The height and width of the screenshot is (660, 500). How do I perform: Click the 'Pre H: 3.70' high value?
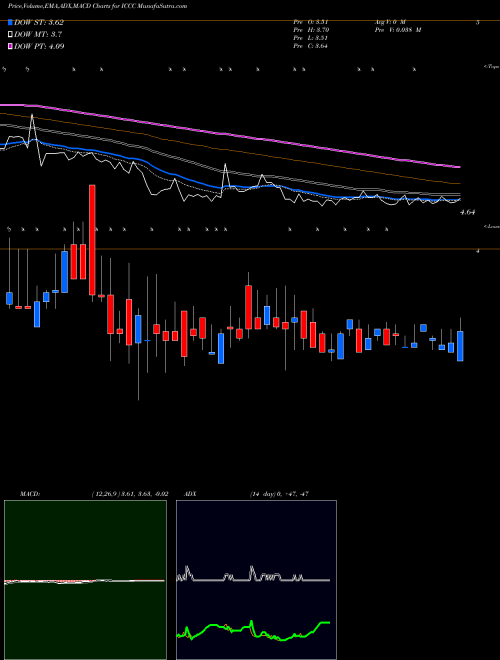point(311,30)
